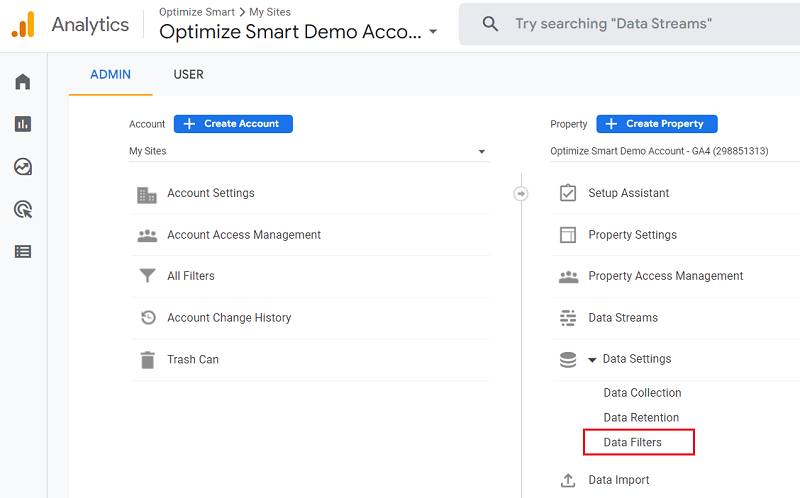This screenshot has height=498, width=800.
Task: Open the Configure list icon in sidebar
Action: 23,252
